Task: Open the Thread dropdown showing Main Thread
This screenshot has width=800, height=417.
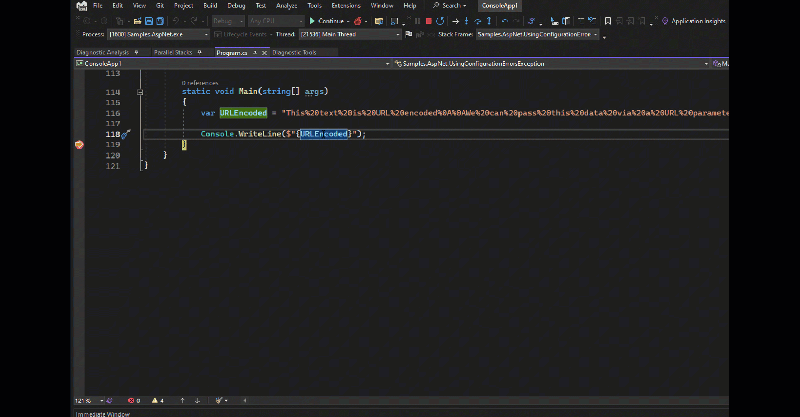Action: 350,34
